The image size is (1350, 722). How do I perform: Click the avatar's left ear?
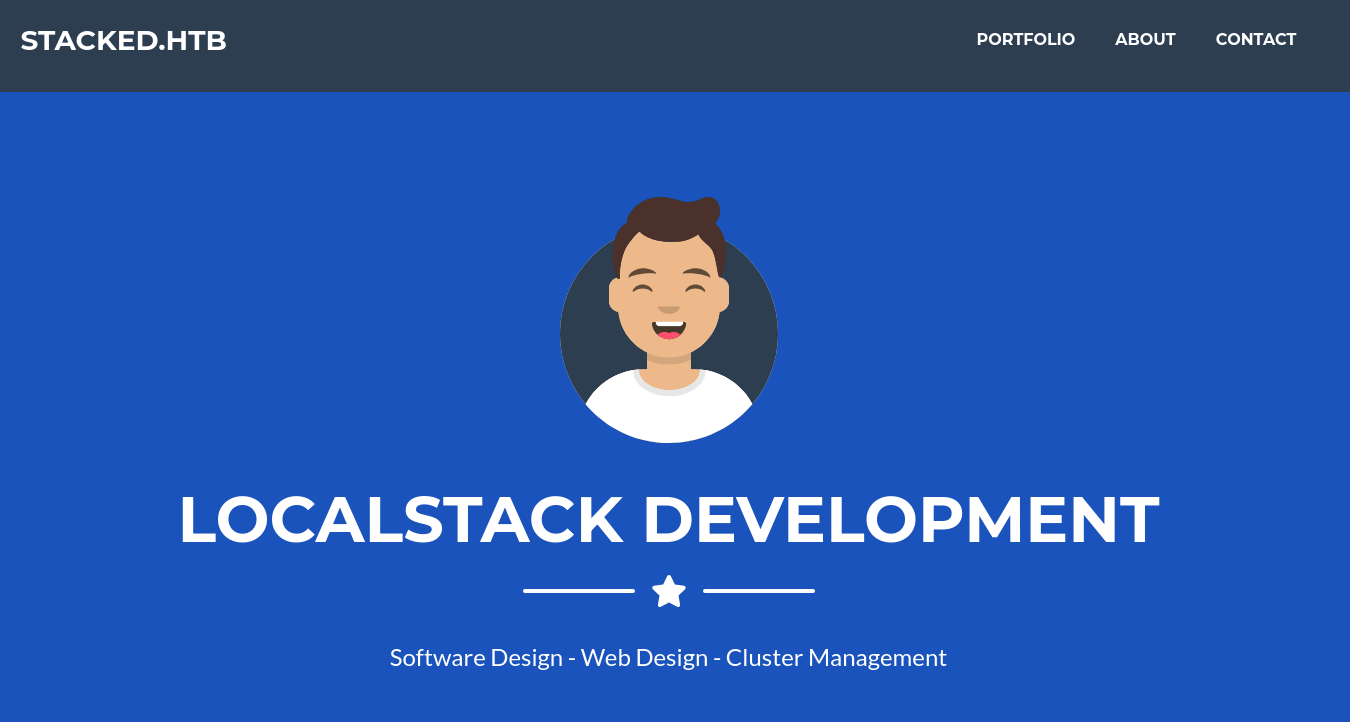[x=615, y=295]
